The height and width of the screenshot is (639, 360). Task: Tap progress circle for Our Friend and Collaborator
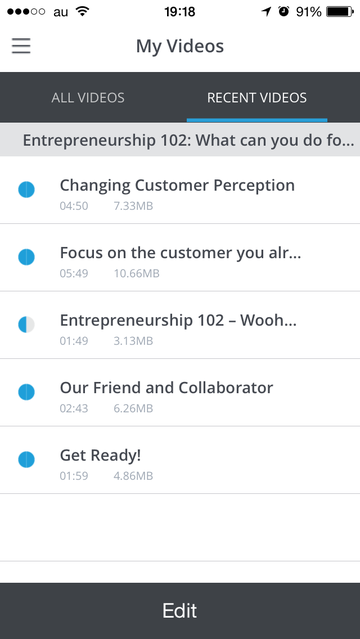(x=27, y=392)
